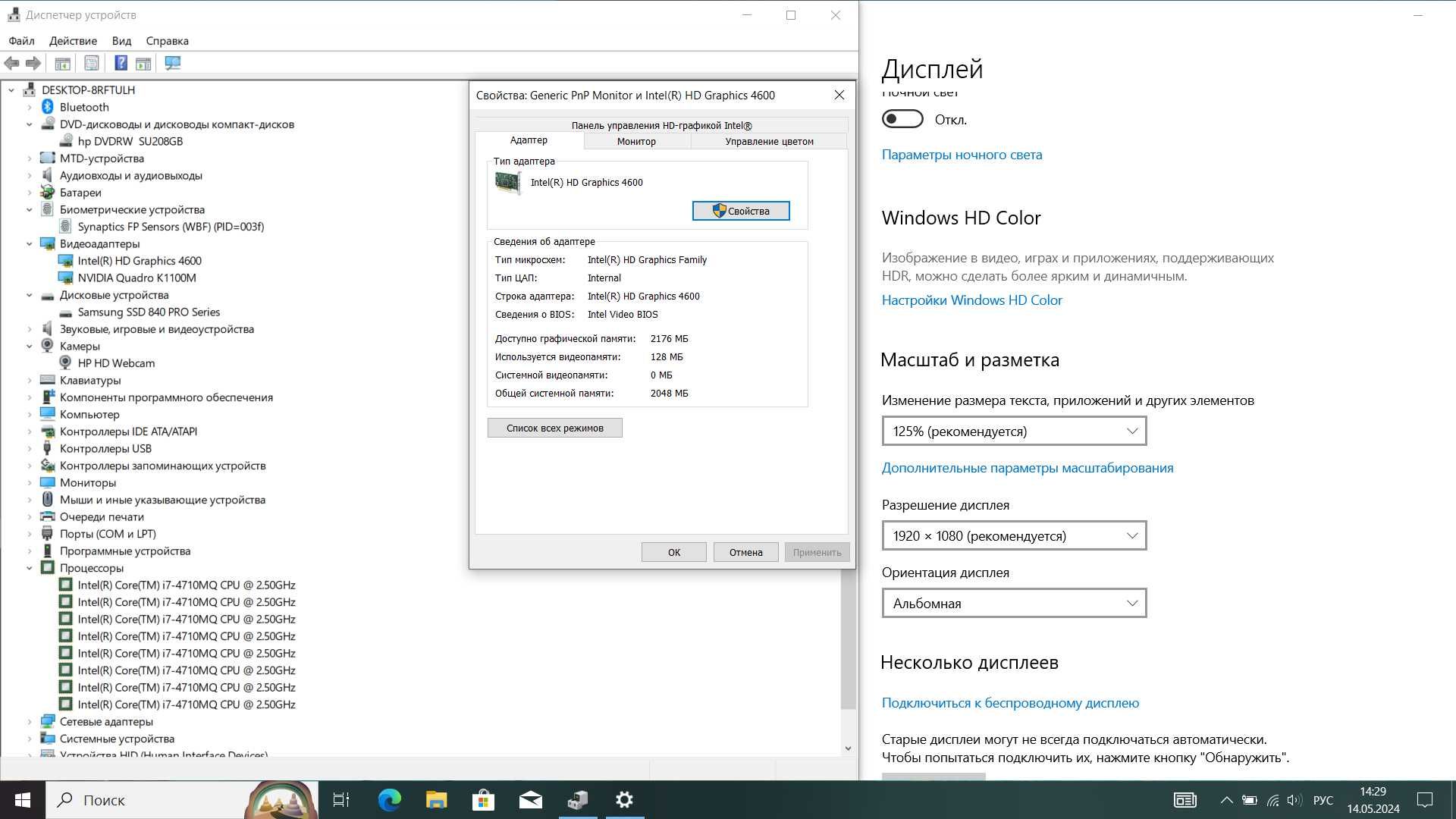Toggle the Night light switch
Viewport: 1456px width, 819px height.
coord(902,119)
